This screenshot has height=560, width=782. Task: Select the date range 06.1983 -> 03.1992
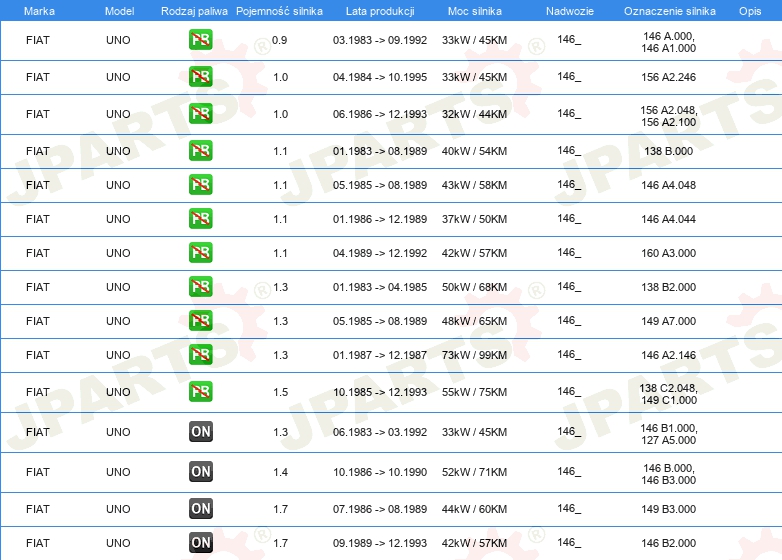(380, 432)
